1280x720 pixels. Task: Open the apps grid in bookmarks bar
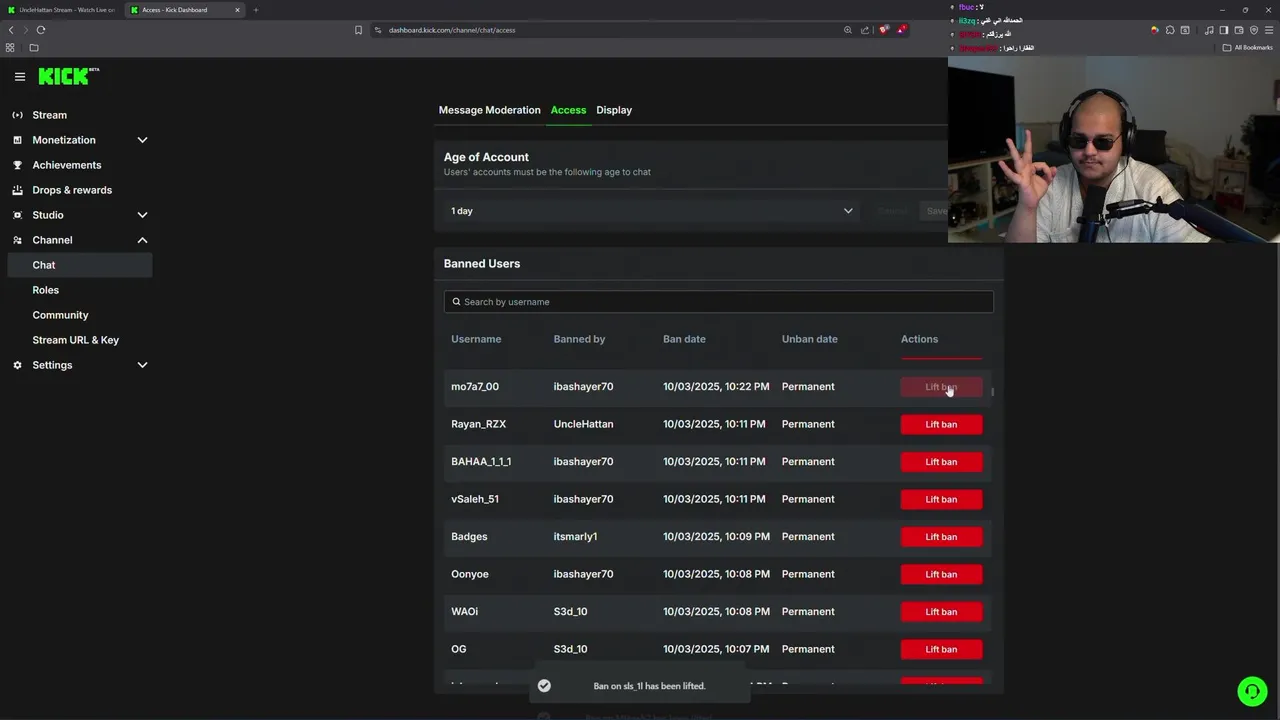pyautogui.click(x=11, y=47)
